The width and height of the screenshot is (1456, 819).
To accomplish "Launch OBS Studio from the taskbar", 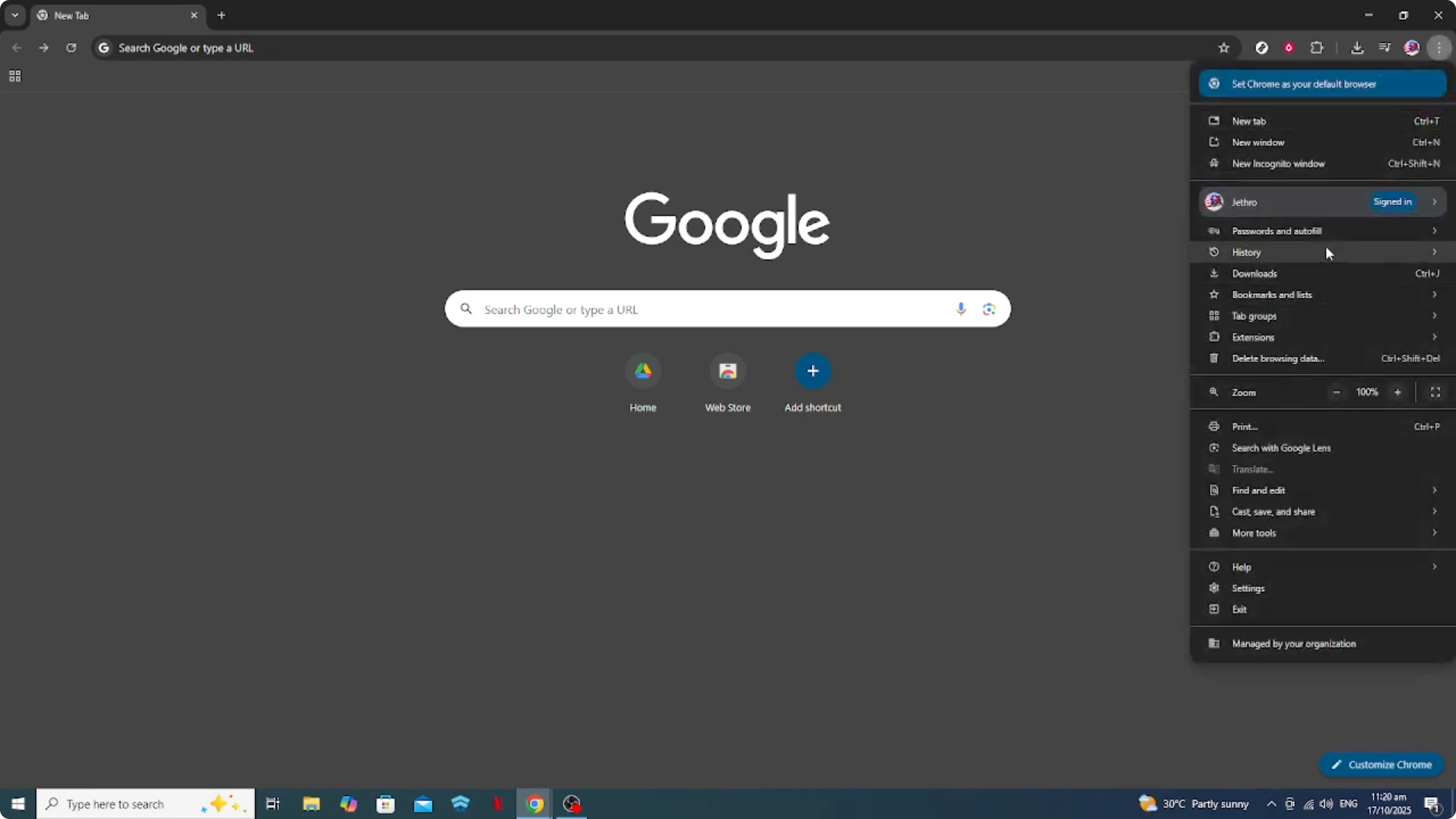I will 571,803.
